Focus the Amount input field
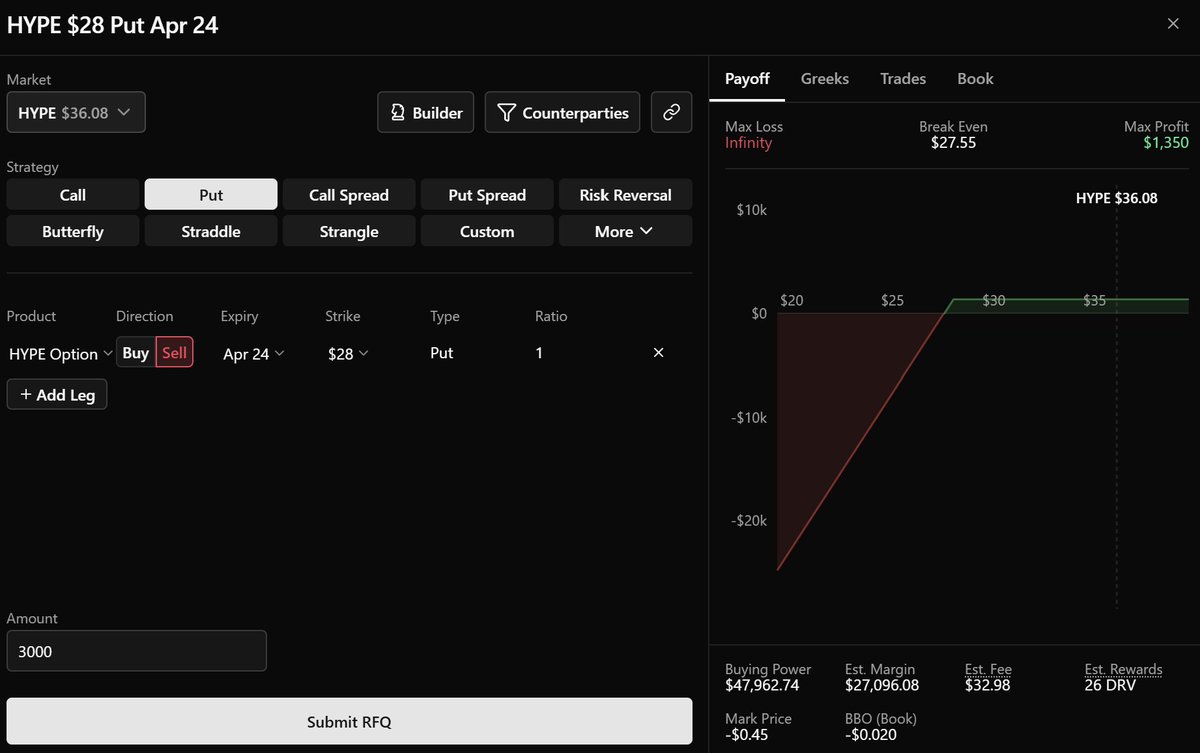The image size is (1200, 753). click(x=137, y=651)
